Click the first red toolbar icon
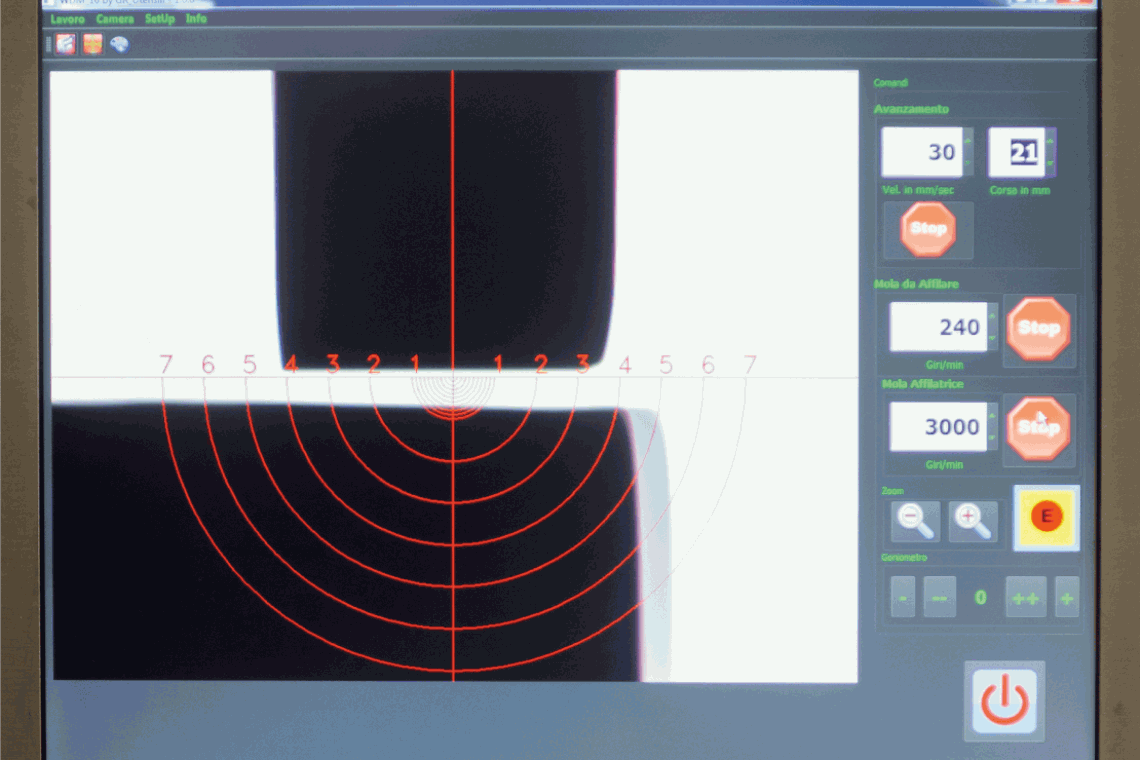This screenshot has width=1140, height=760. point(66,44)
